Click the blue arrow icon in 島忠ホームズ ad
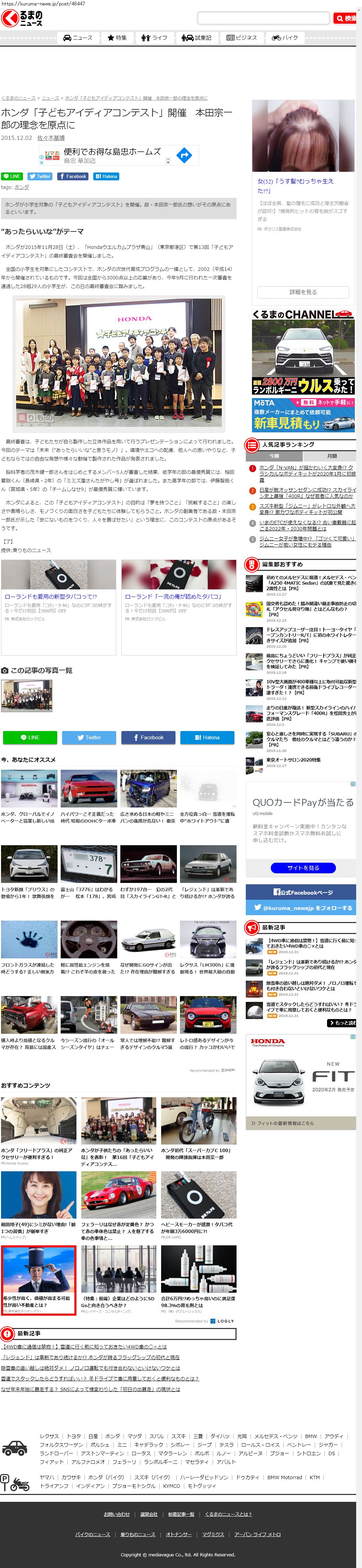The height and width of the screenshot is (1568, 362). pos(184,155)
